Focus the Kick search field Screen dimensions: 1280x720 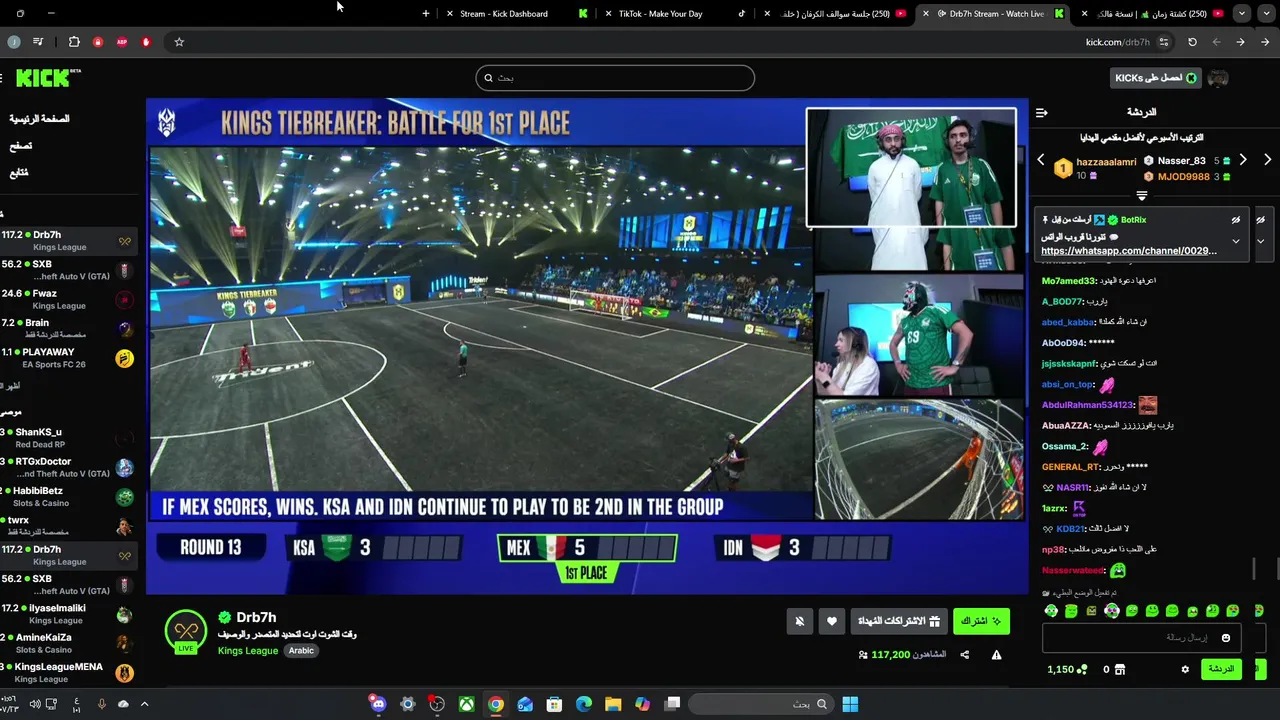tap(615, 78)
